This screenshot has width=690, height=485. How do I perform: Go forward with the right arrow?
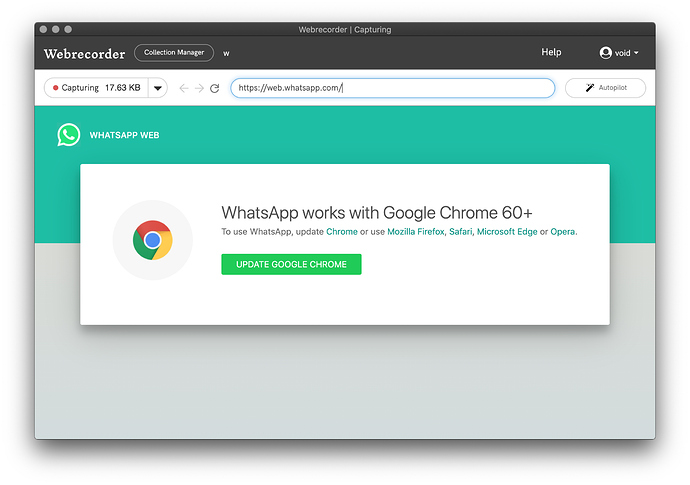click(199, 88)
